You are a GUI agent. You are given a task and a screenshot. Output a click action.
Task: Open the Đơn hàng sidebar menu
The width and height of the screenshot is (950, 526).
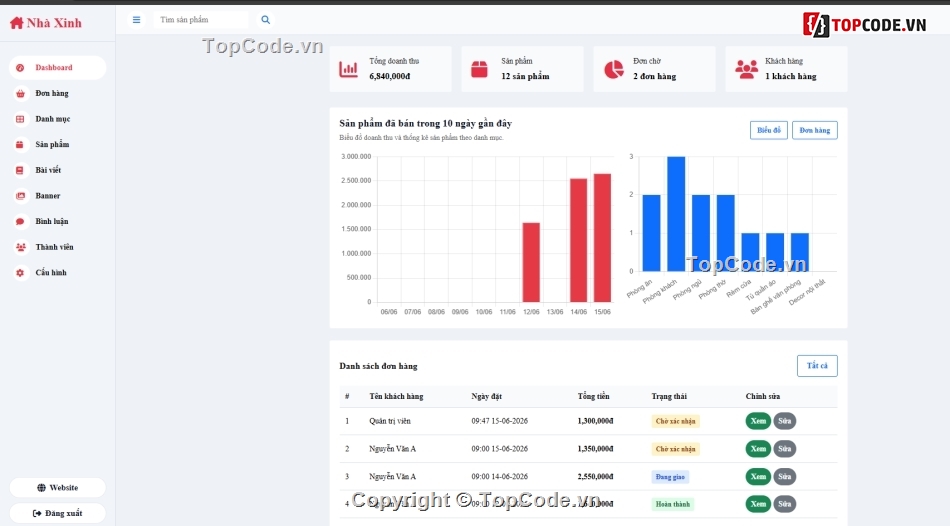click(x=58, y=93)
